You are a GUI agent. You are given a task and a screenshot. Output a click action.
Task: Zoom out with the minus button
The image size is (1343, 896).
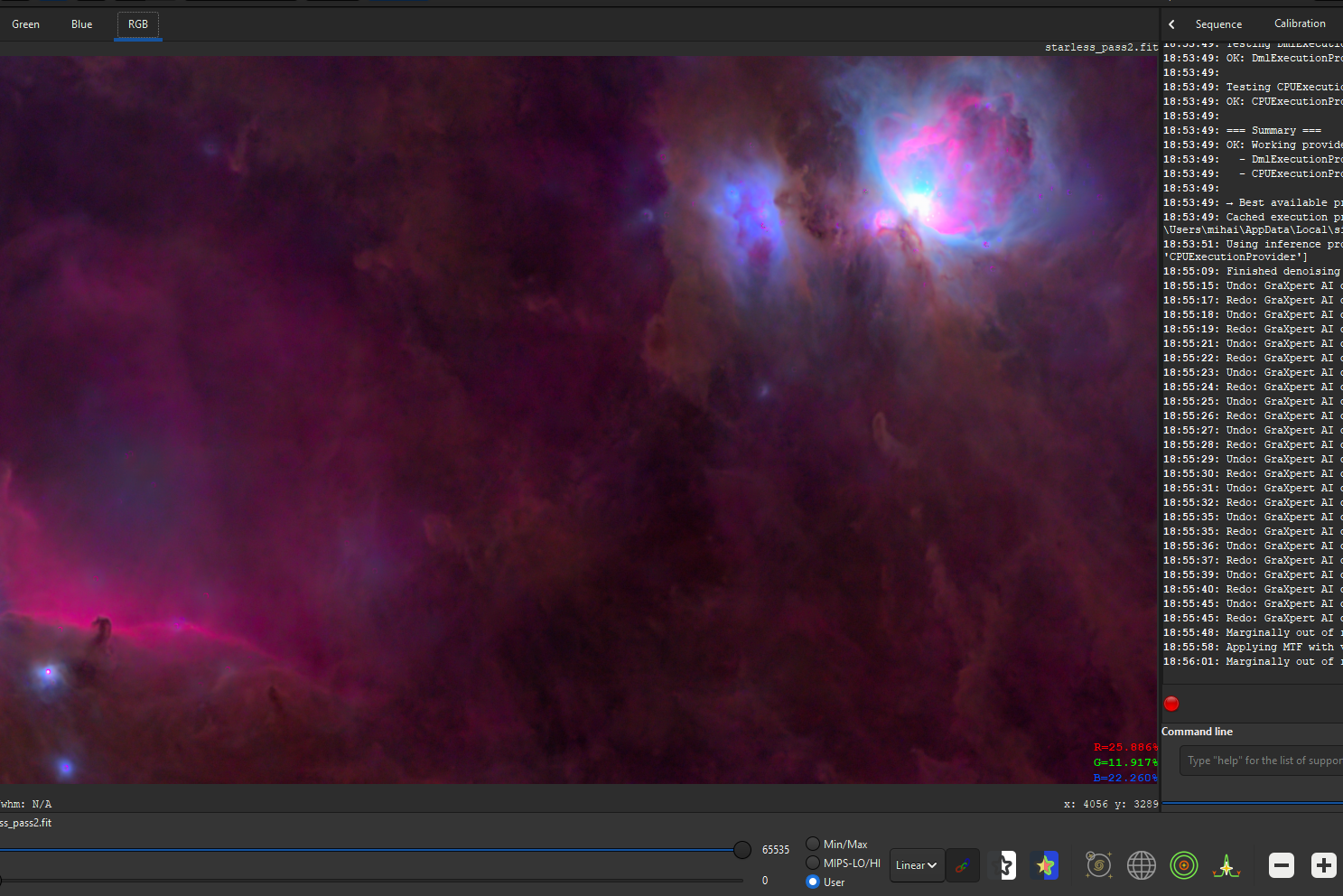point(1281,865)
